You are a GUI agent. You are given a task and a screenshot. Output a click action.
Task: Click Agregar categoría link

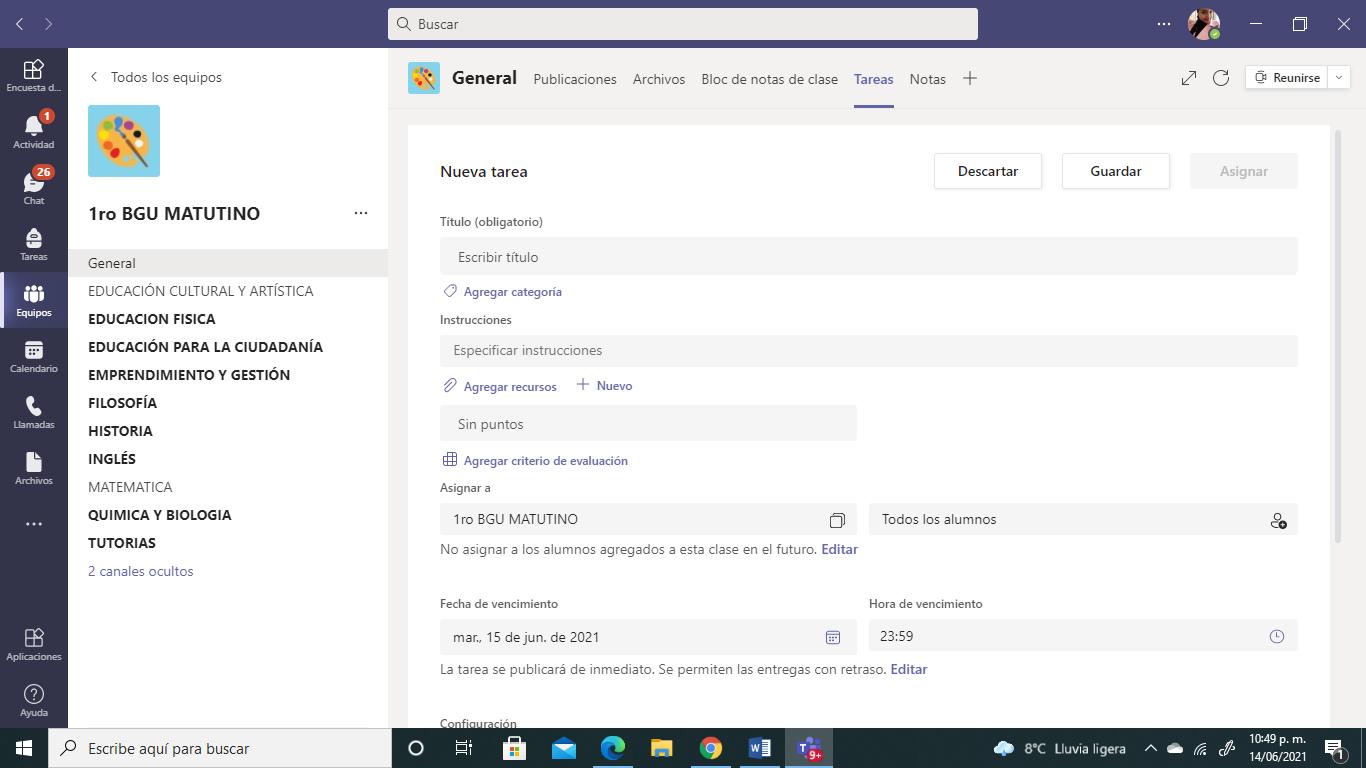(x=503, y=292)
